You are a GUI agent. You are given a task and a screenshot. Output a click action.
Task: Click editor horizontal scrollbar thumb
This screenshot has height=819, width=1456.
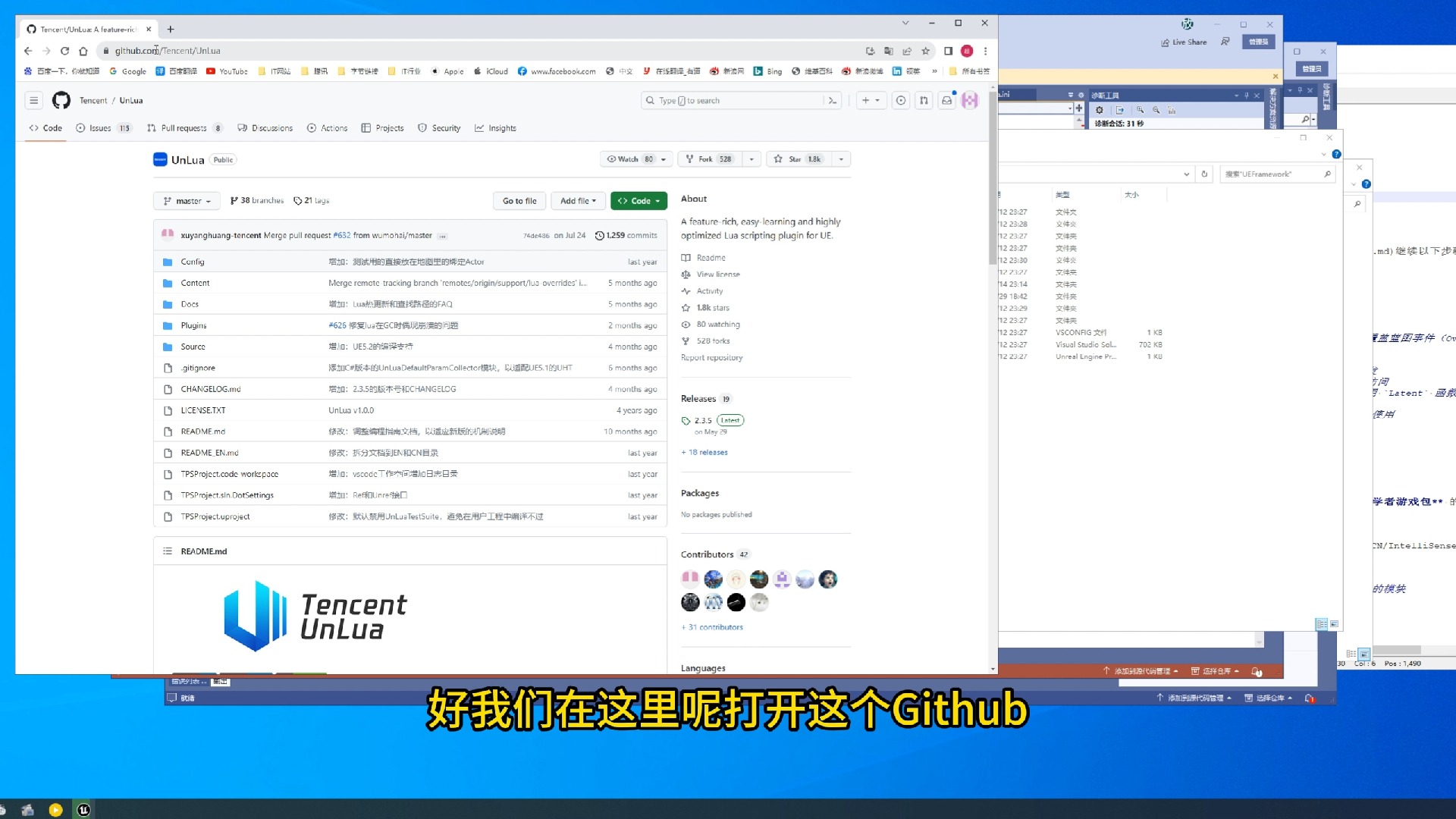[1396, 650]
